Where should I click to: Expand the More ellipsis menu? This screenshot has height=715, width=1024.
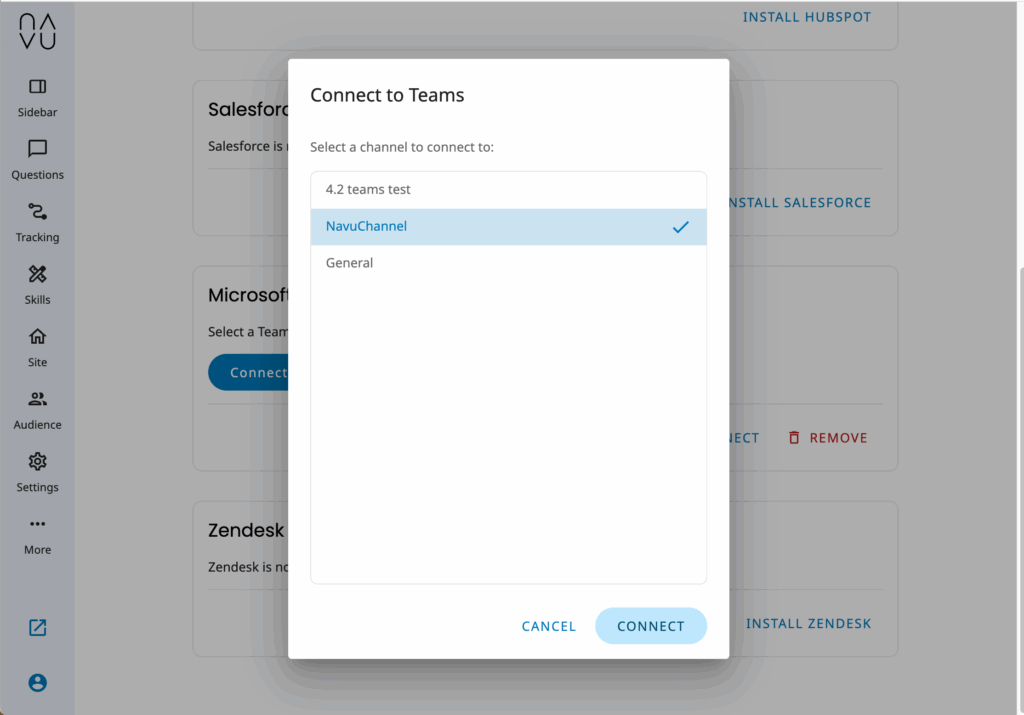(x=38, y=524)
